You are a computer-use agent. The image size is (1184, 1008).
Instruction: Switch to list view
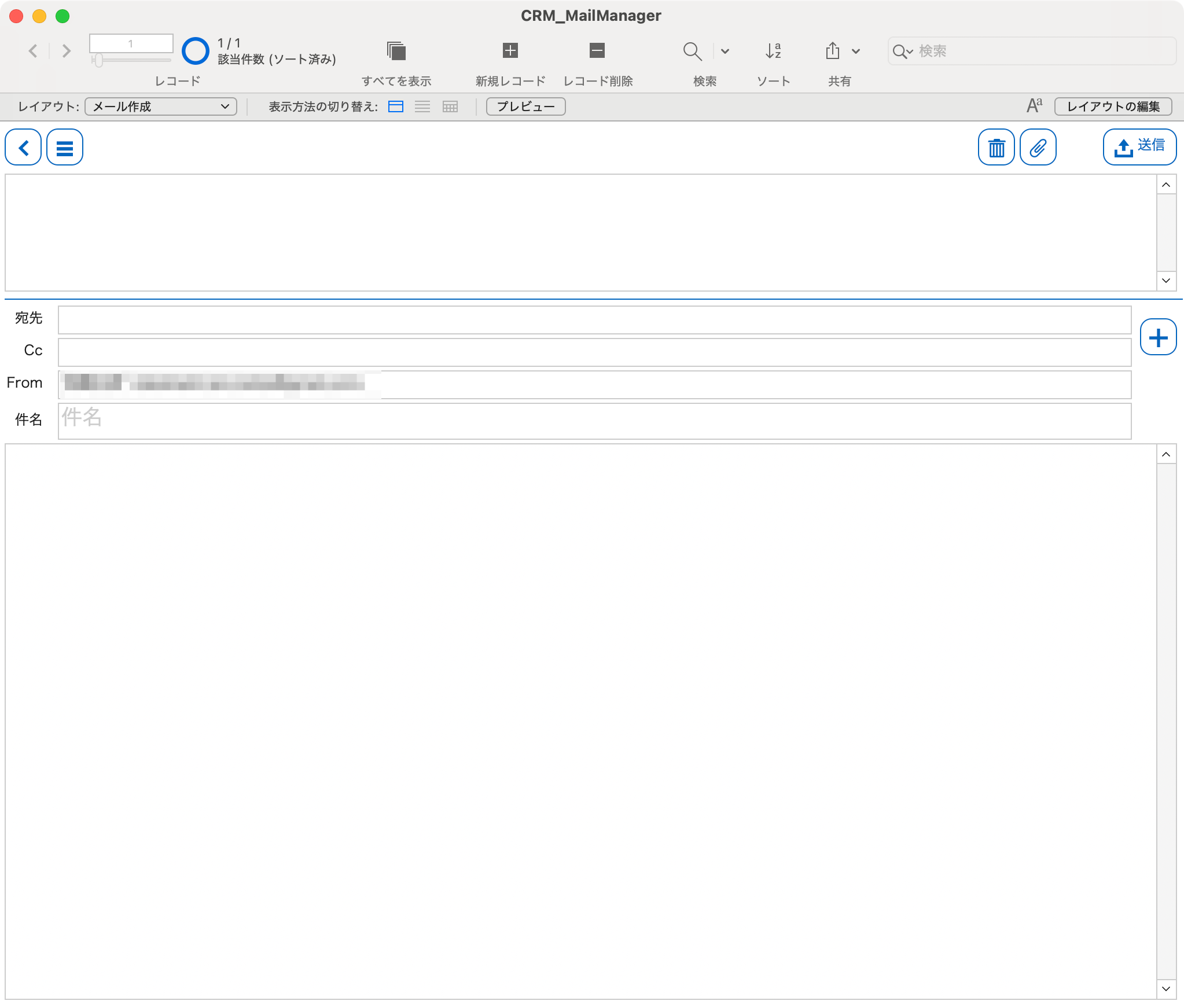pos(422,106)
